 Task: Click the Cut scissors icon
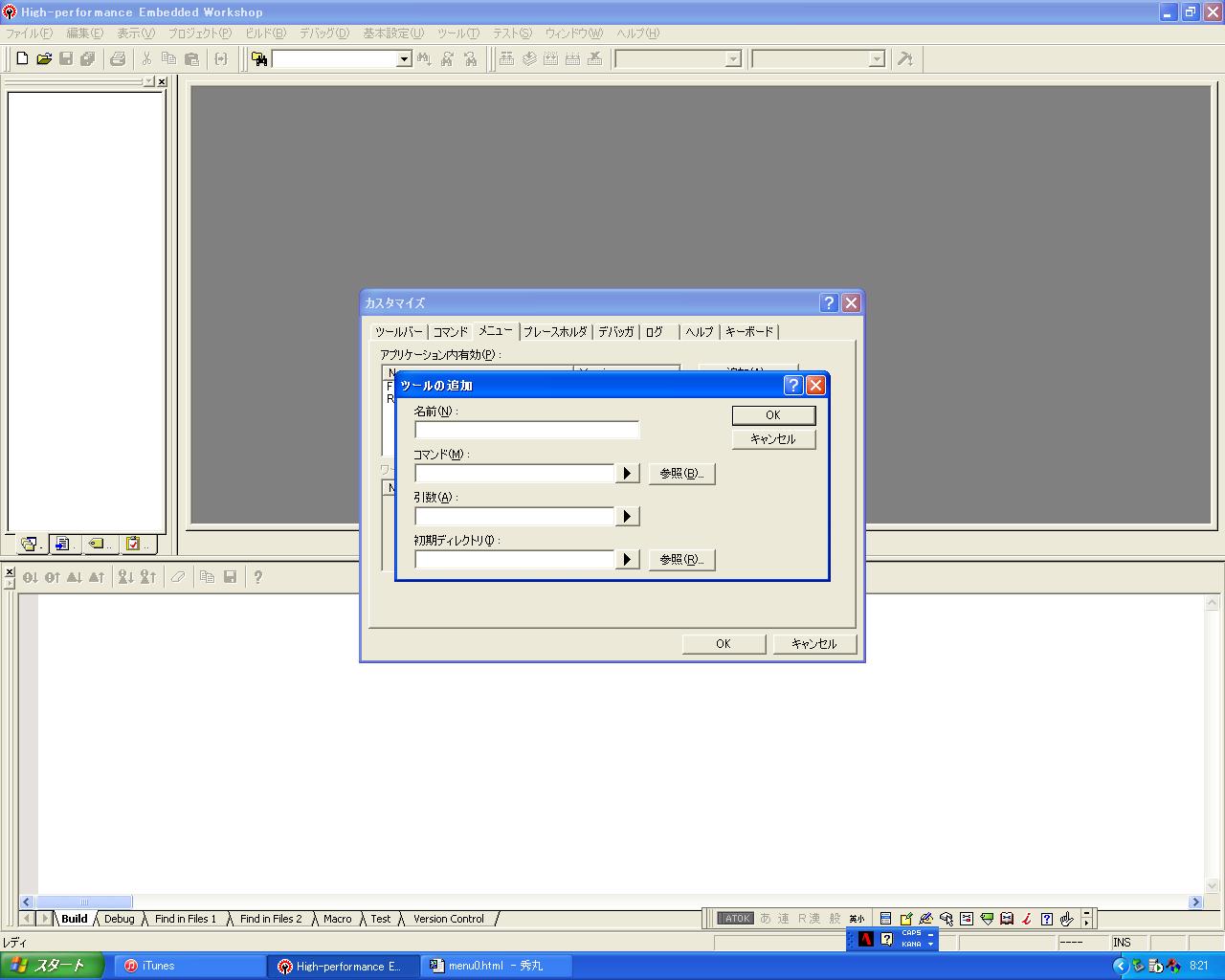(x=147, y=59)
